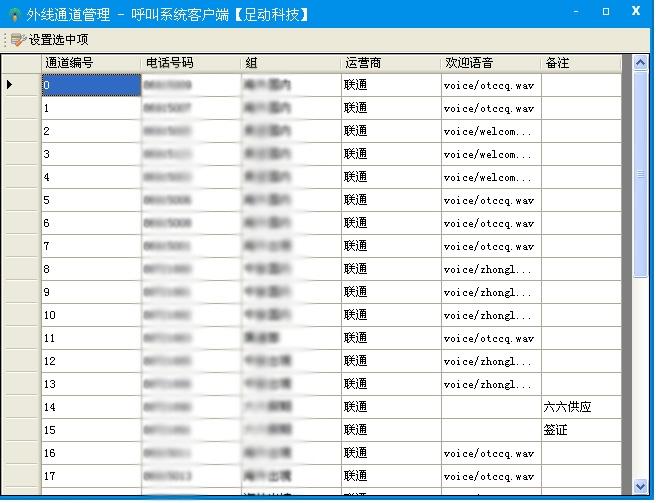Select channel number 0 cell
This screenshot has width=656, height=503.
point(90,85)
